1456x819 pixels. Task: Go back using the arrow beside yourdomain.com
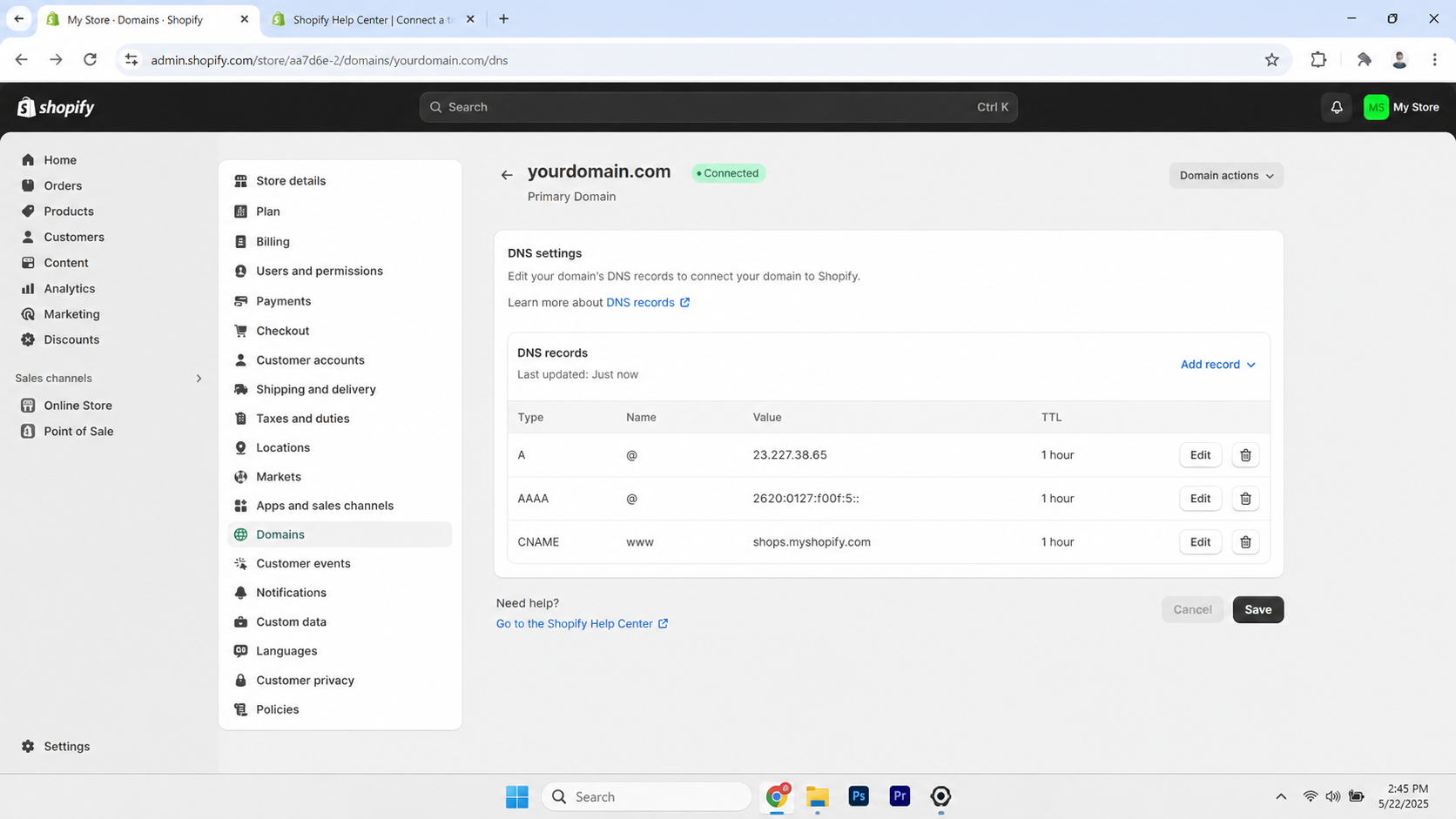[507, 175]
